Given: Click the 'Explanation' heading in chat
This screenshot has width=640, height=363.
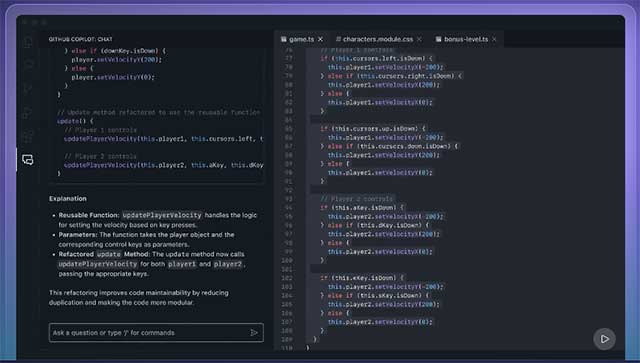Looking at the screenshot, I should 68,199.
